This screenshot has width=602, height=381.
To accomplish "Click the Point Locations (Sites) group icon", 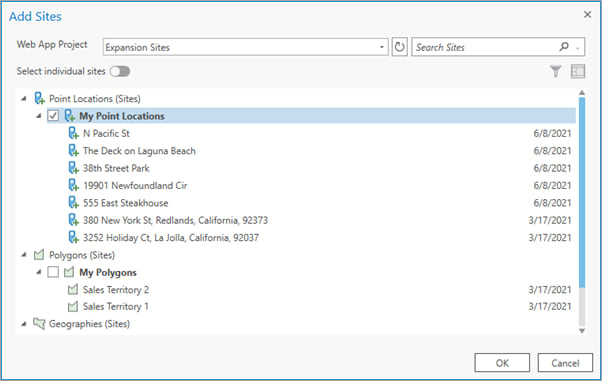I will click(x=39, y=99).
